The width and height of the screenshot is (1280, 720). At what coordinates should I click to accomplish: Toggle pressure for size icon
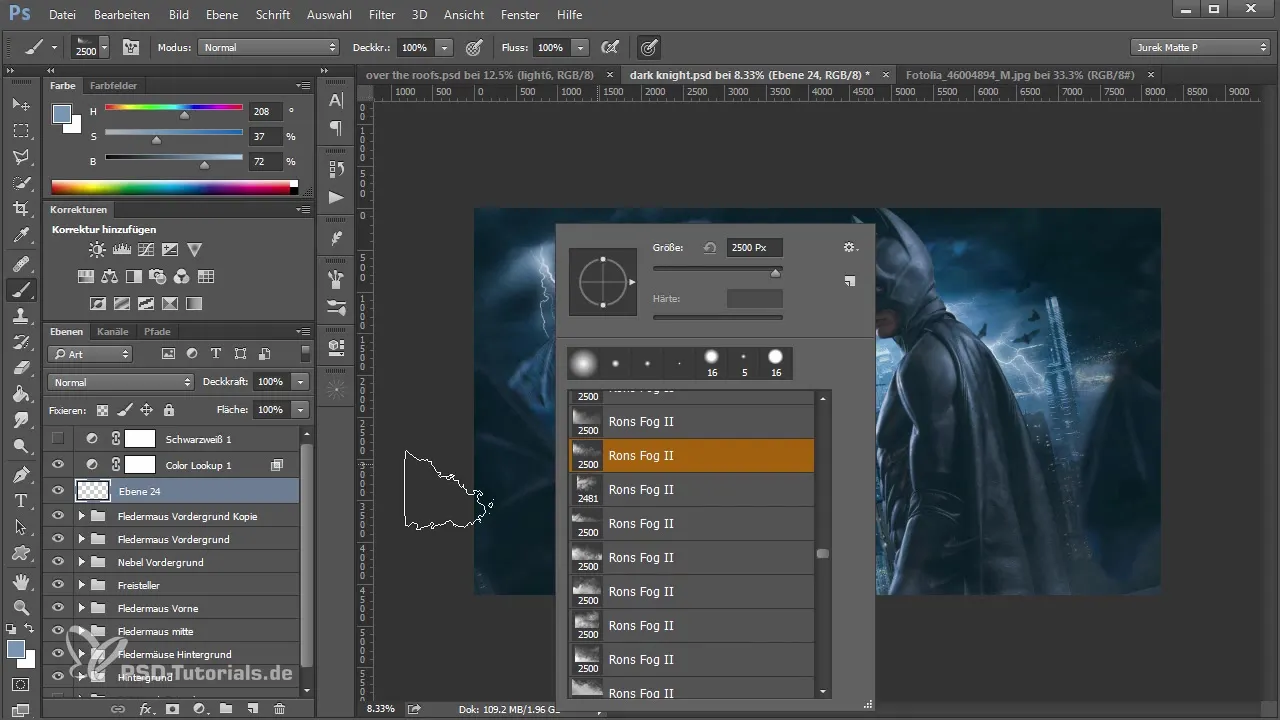pos(649,47)
